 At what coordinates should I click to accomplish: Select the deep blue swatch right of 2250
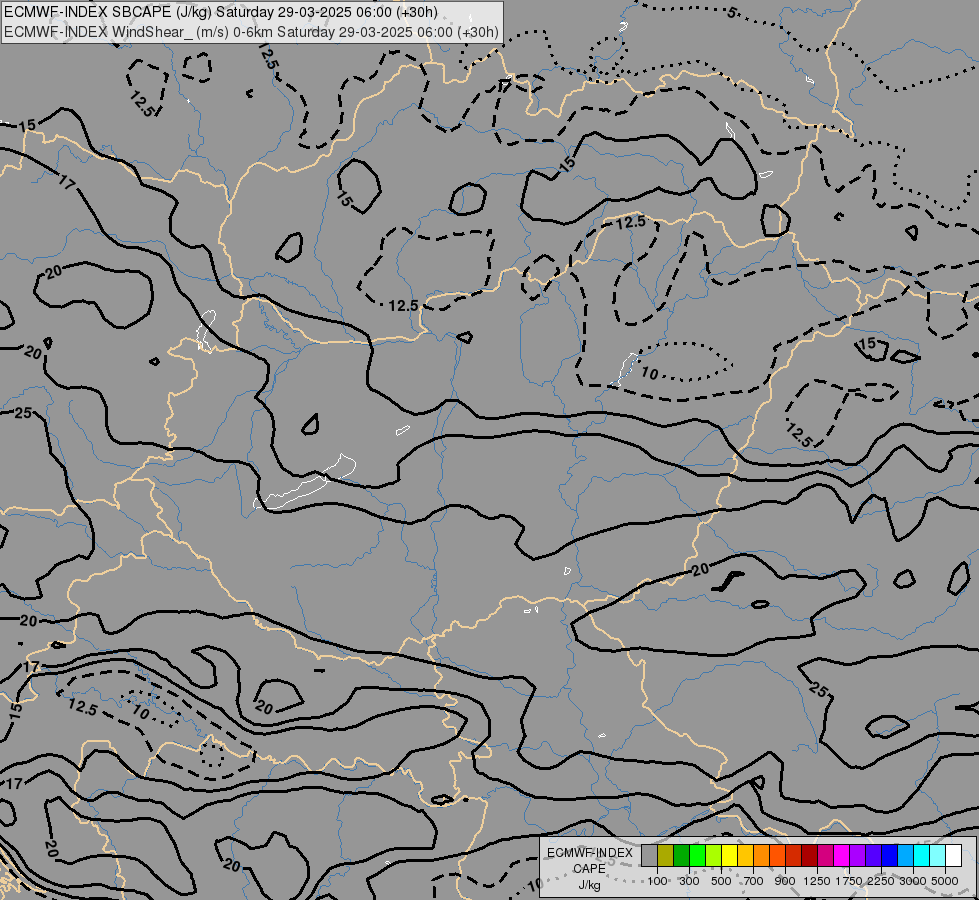click(x=890, y=855)
